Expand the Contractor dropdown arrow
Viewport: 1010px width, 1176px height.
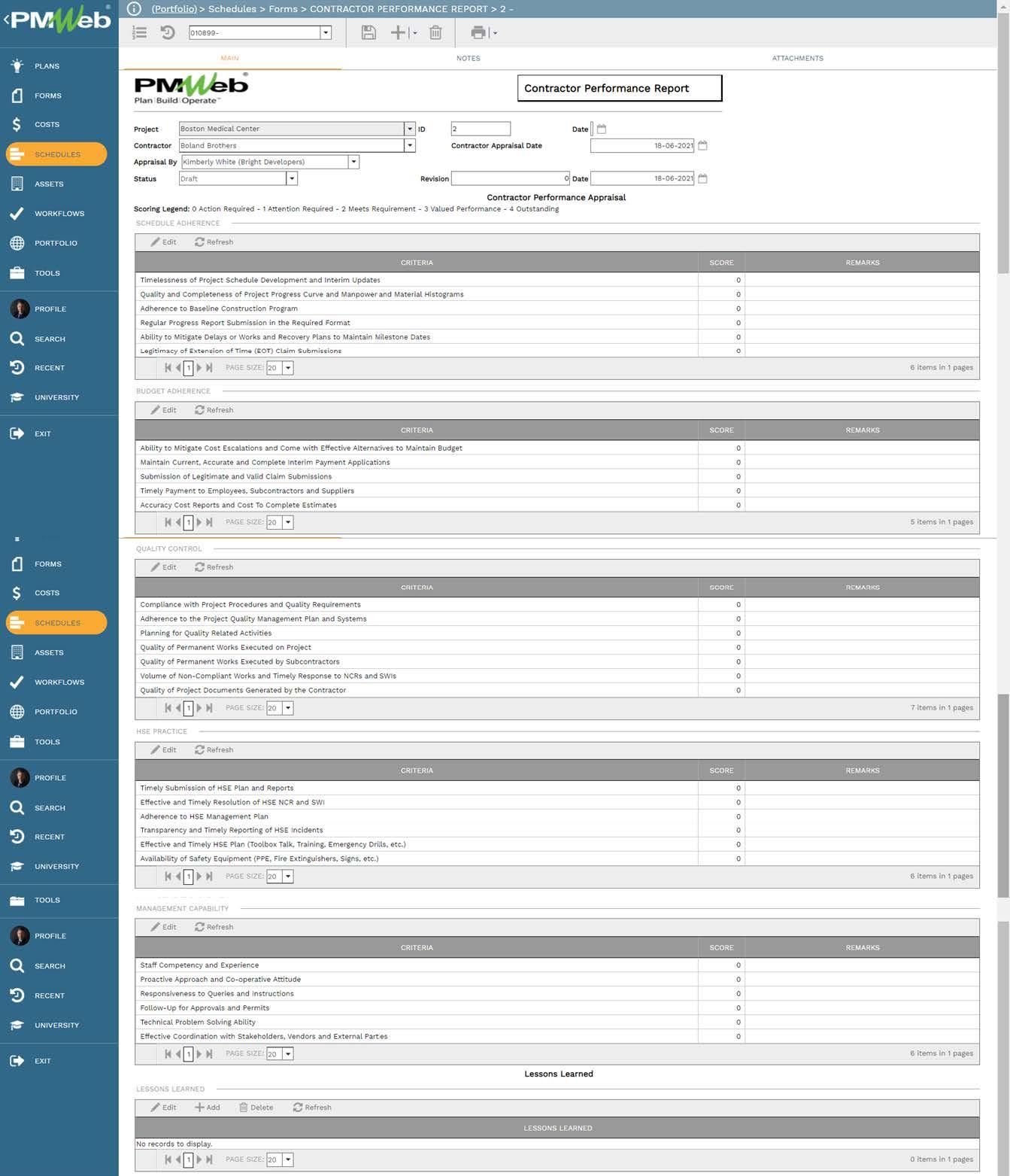click(410, 145)
